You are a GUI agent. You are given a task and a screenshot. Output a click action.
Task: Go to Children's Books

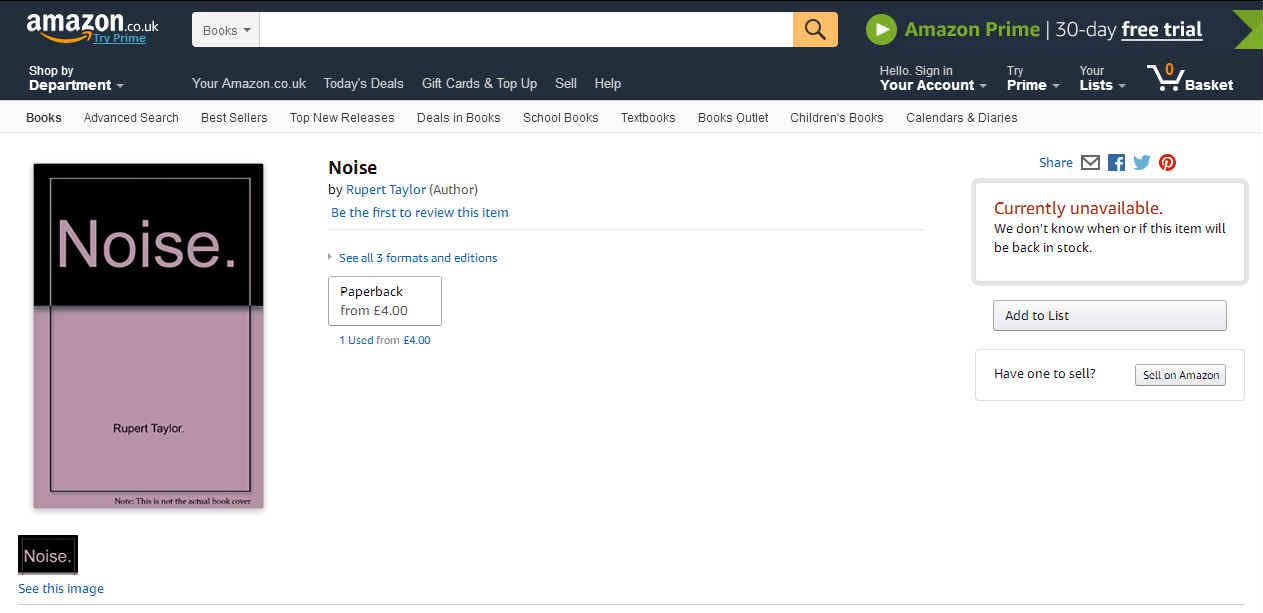click(837, 118)
